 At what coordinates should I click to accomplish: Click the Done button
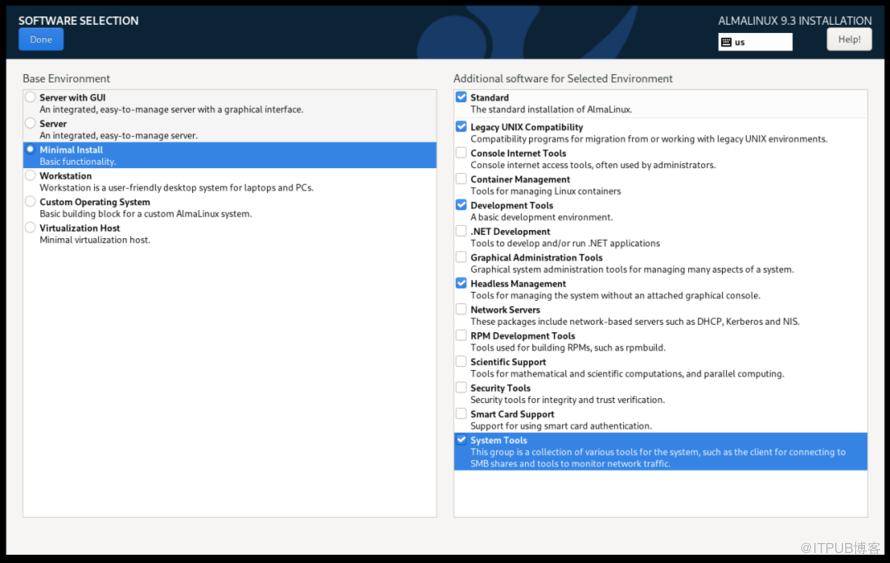[41, 40]
